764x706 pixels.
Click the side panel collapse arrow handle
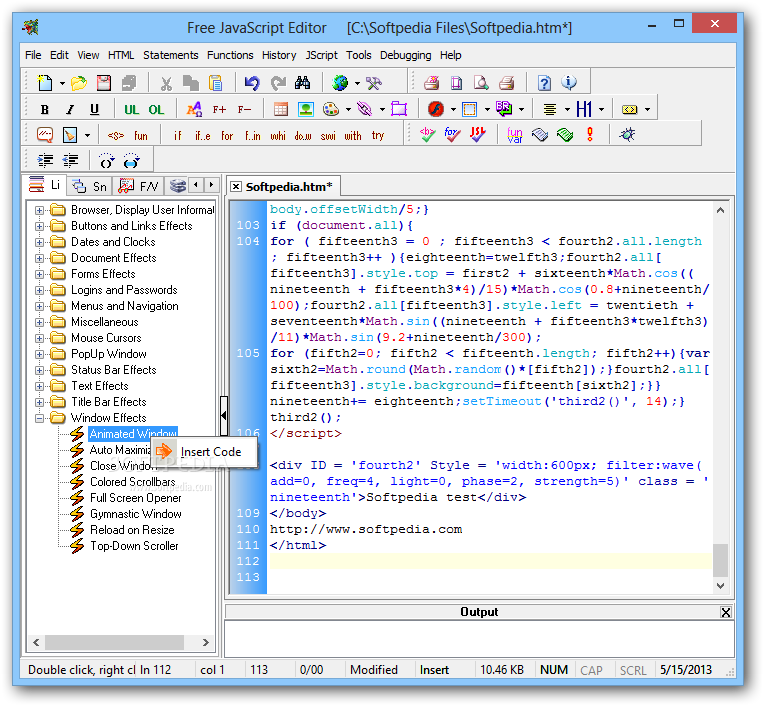pyautogui.click(x=224, y=416)
